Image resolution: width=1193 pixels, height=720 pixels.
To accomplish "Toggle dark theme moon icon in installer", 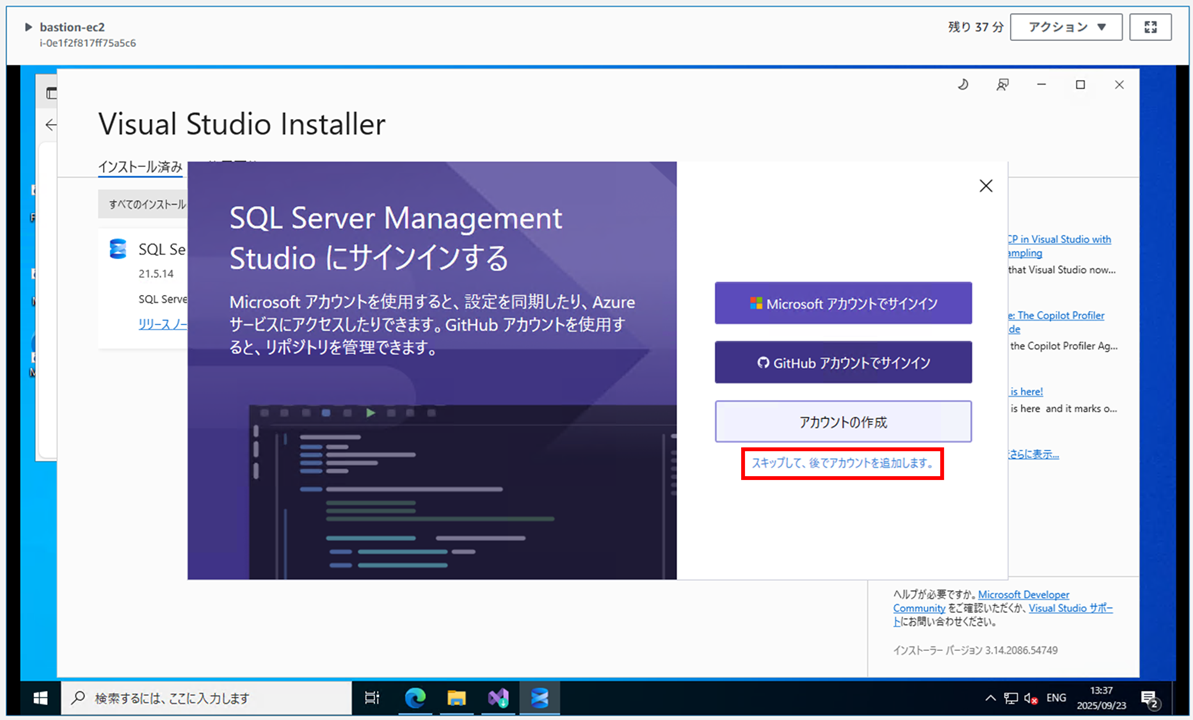I will pyautogui.click(x=962, y=84).
